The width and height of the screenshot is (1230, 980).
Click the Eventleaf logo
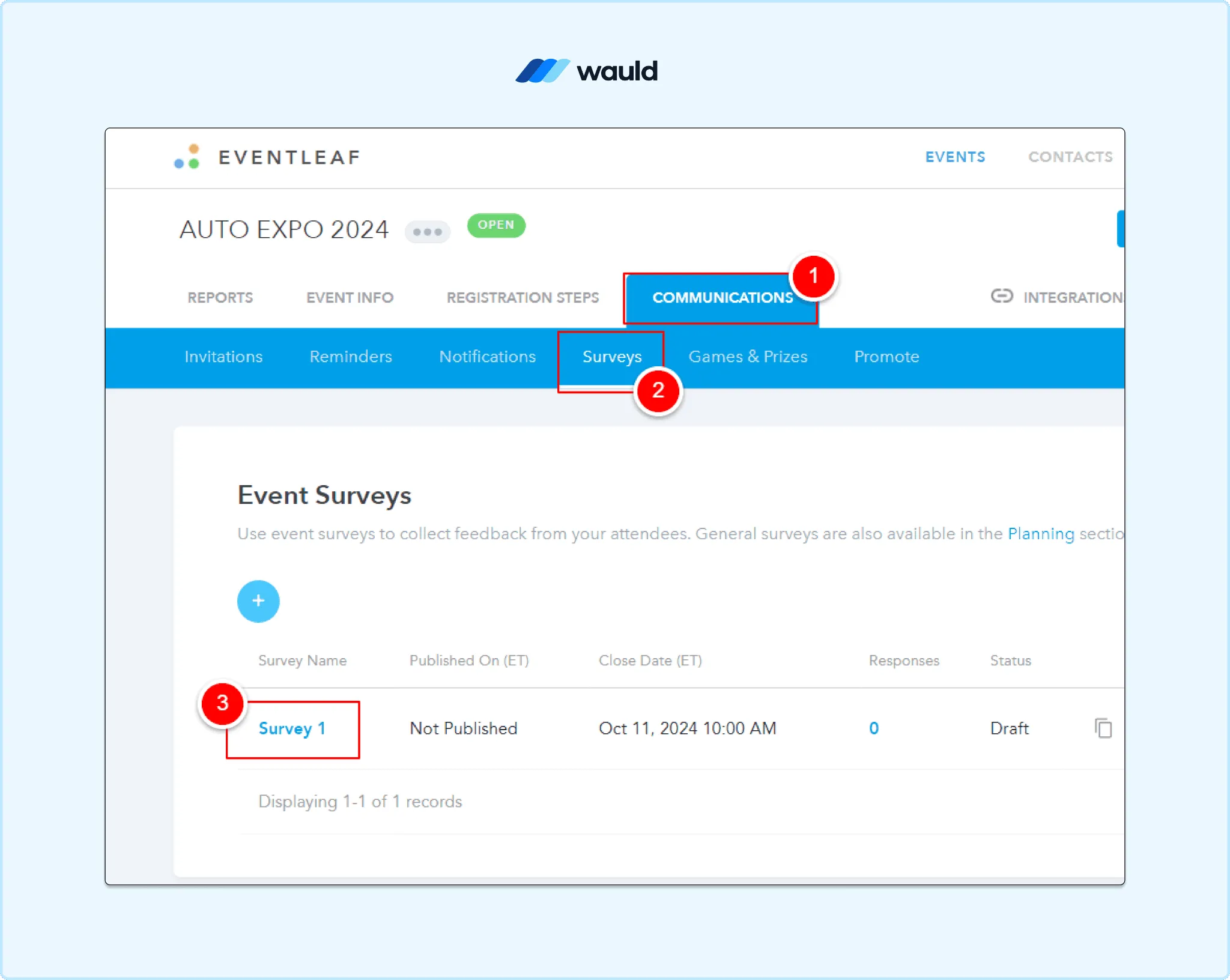(x=267, y=157)
